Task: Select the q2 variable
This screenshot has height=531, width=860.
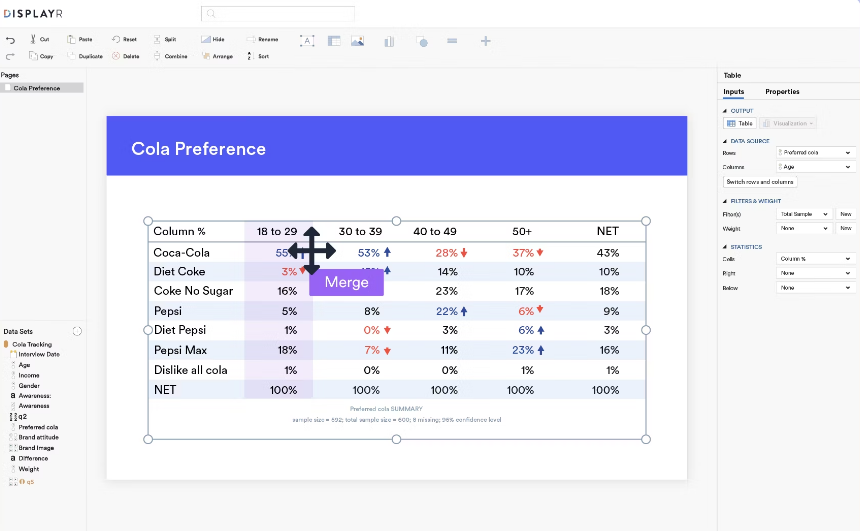Action: pos(22,416)
